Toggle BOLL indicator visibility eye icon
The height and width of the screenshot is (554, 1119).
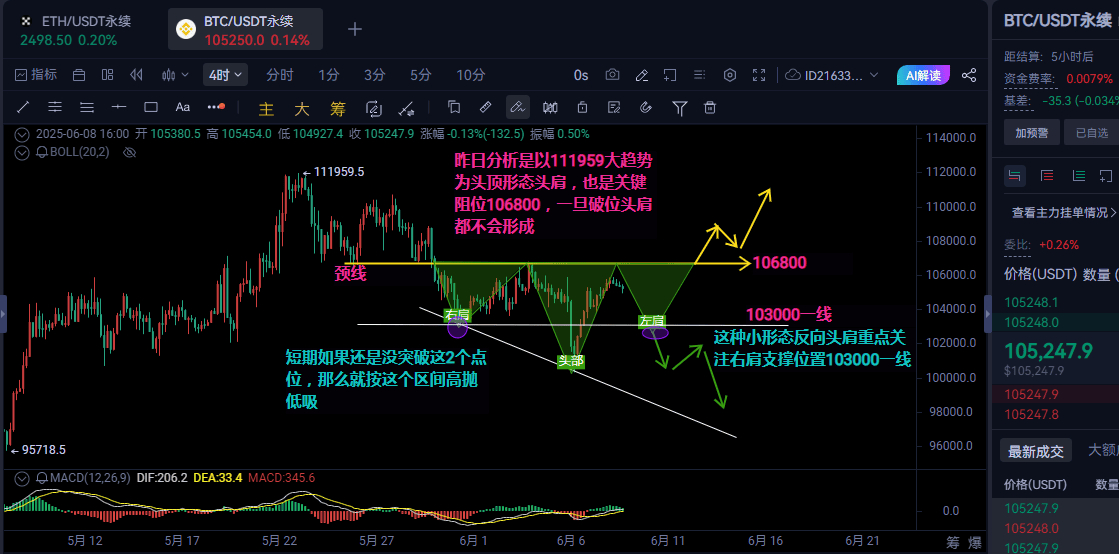pos(128,152)
